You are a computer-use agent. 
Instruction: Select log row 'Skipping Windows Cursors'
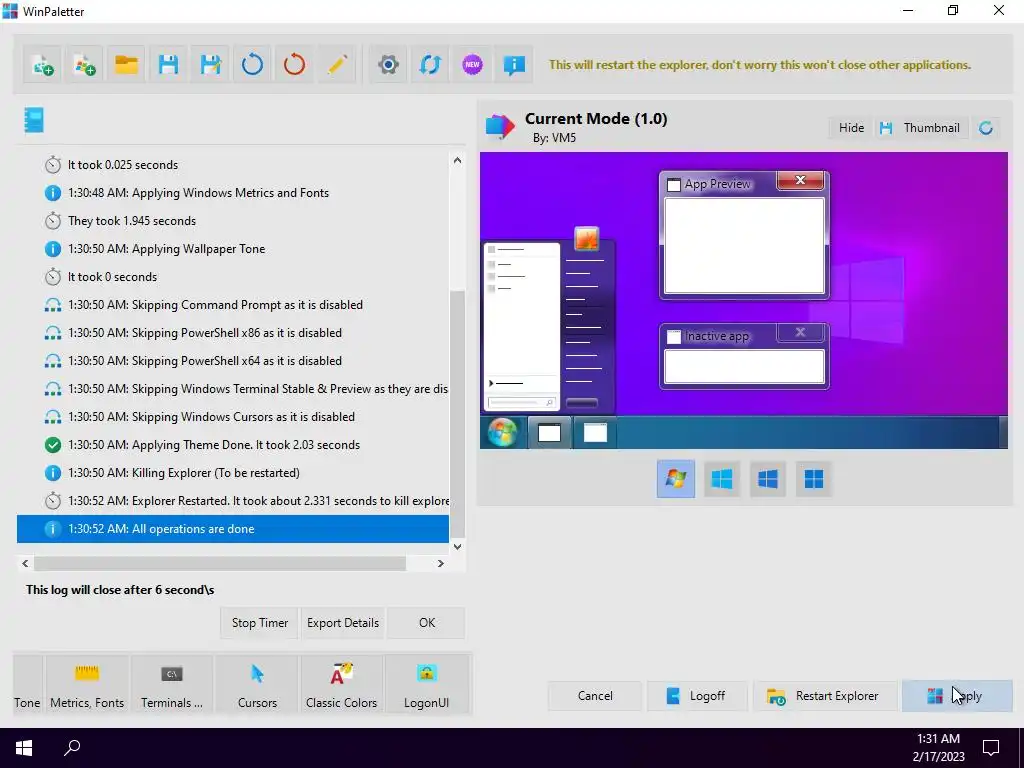(x=232, y=417)
